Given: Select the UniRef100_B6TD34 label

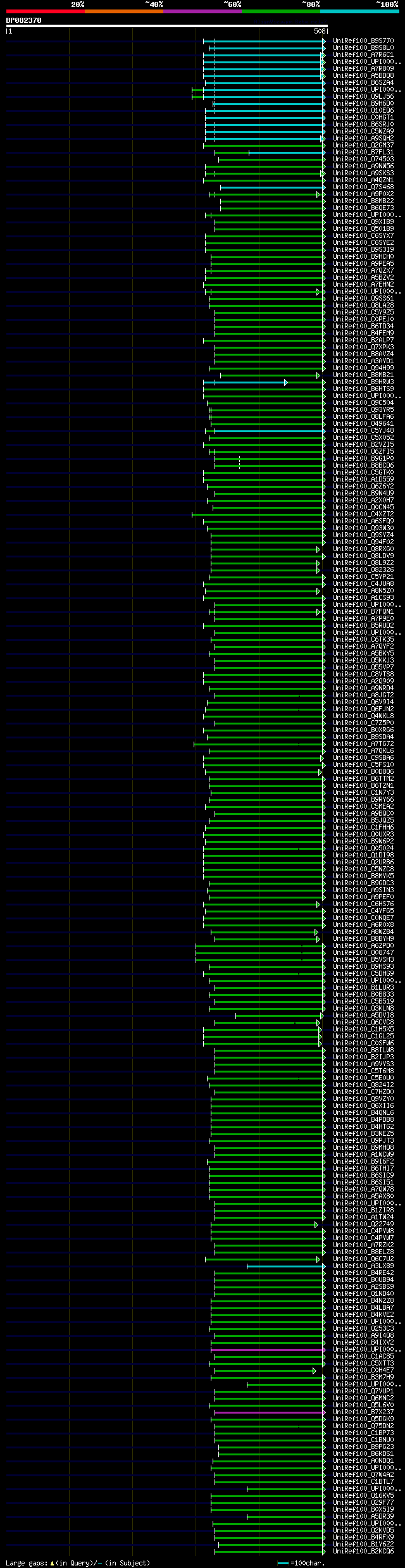Looking at the screenshot, I should [363, 327].
